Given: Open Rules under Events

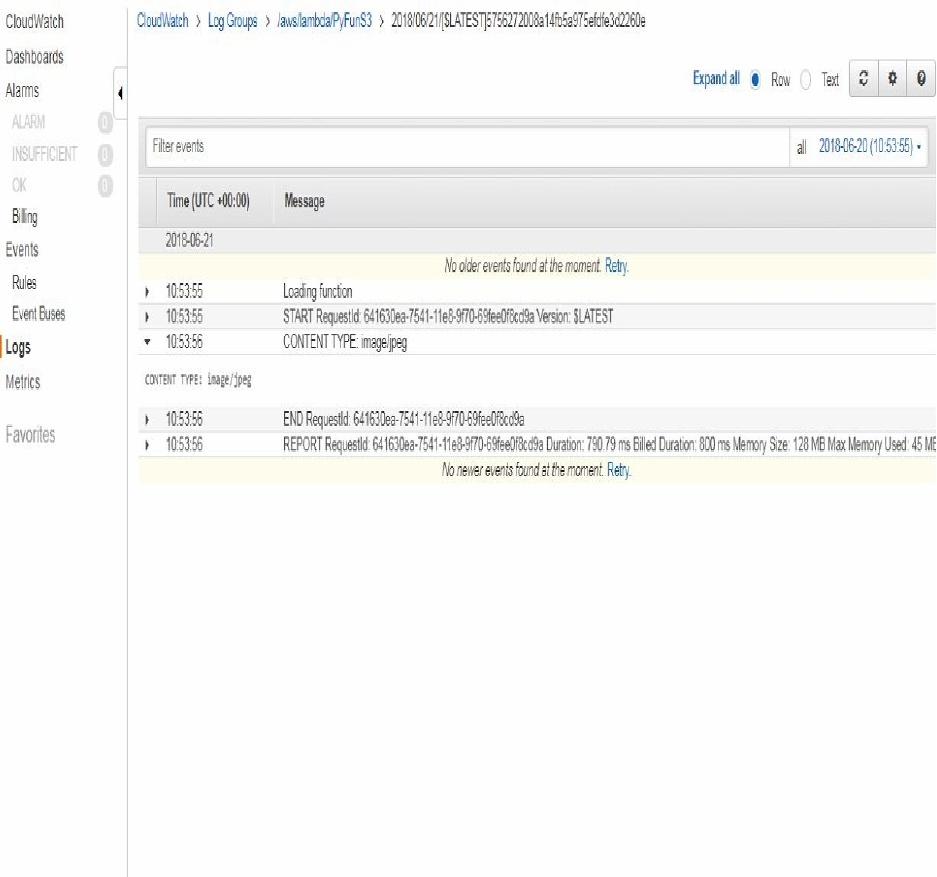Looking at the screenshot, I should 25,282.
